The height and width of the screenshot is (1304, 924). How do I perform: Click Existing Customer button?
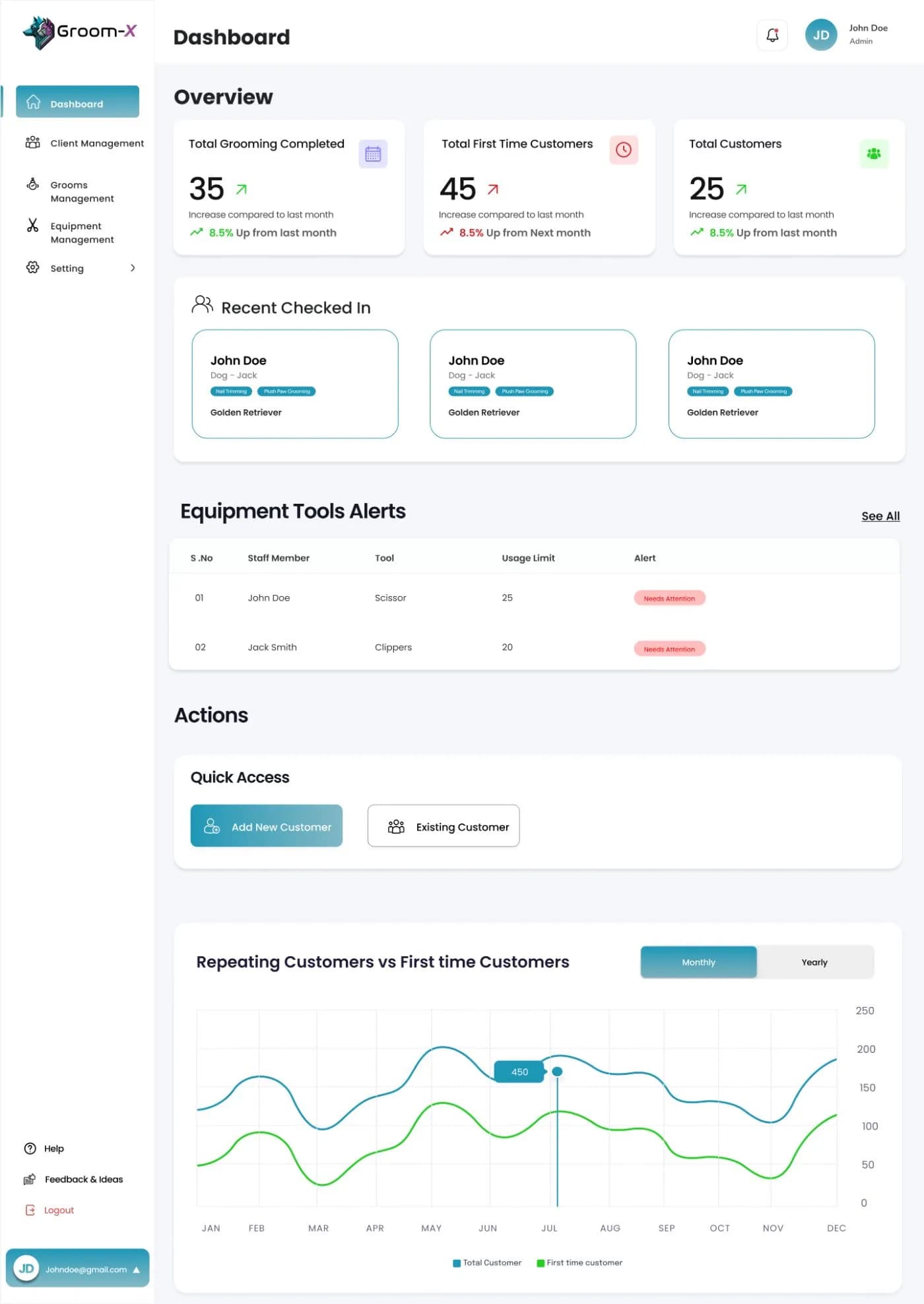click(444, 826)
